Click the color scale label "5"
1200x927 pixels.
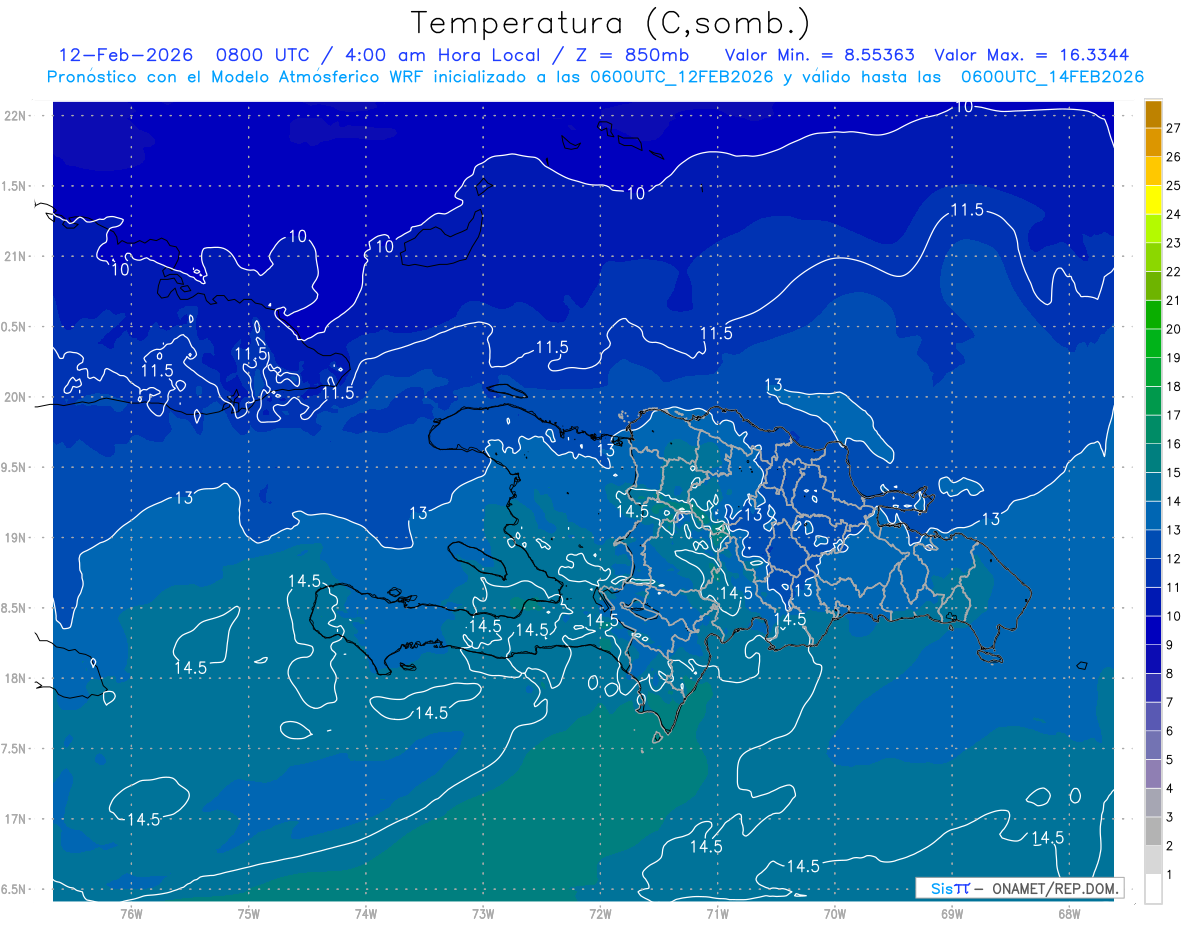point(1170,760)
